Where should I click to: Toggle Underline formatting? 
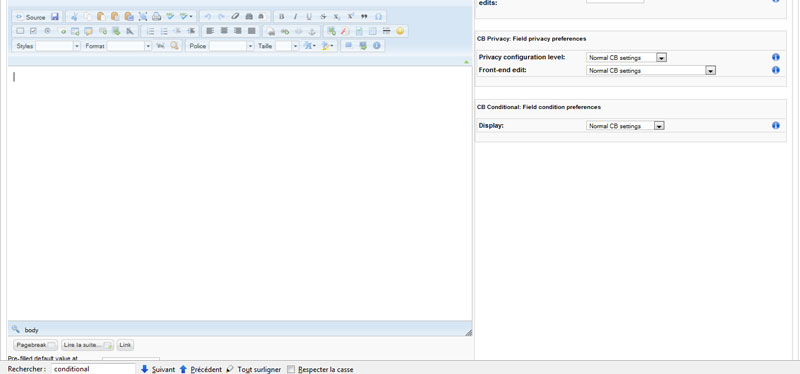point(309,17)
